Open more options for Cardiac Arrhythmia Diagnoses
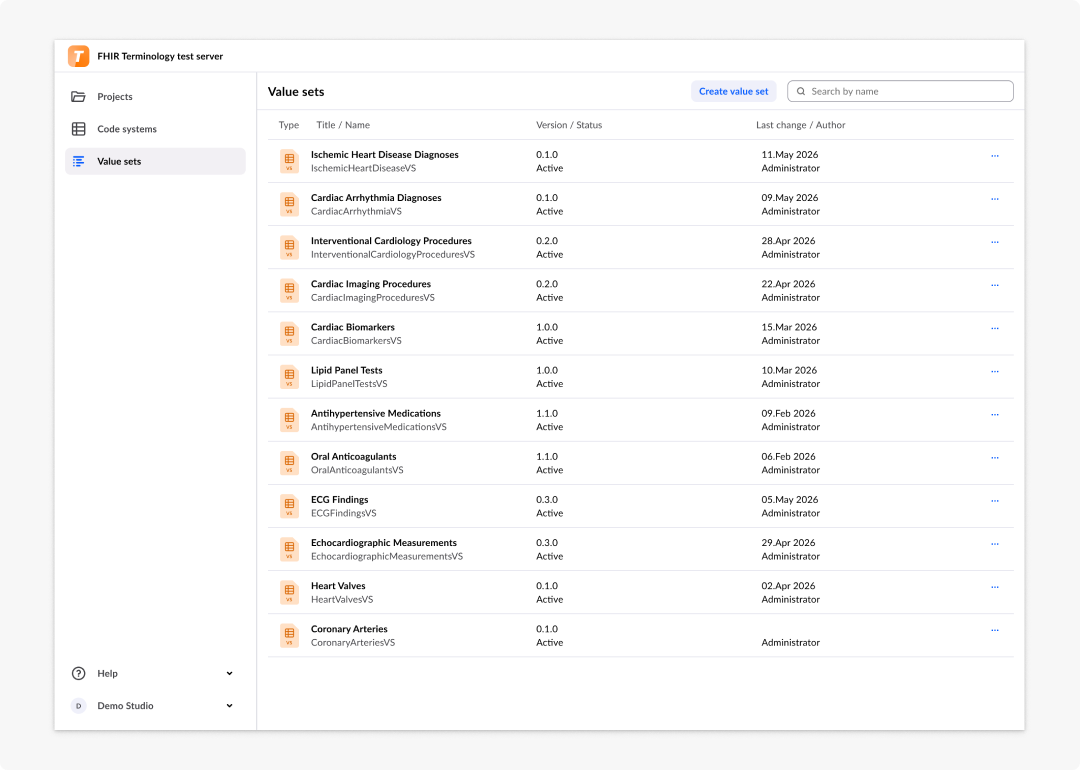 click(x=995, y=199)
